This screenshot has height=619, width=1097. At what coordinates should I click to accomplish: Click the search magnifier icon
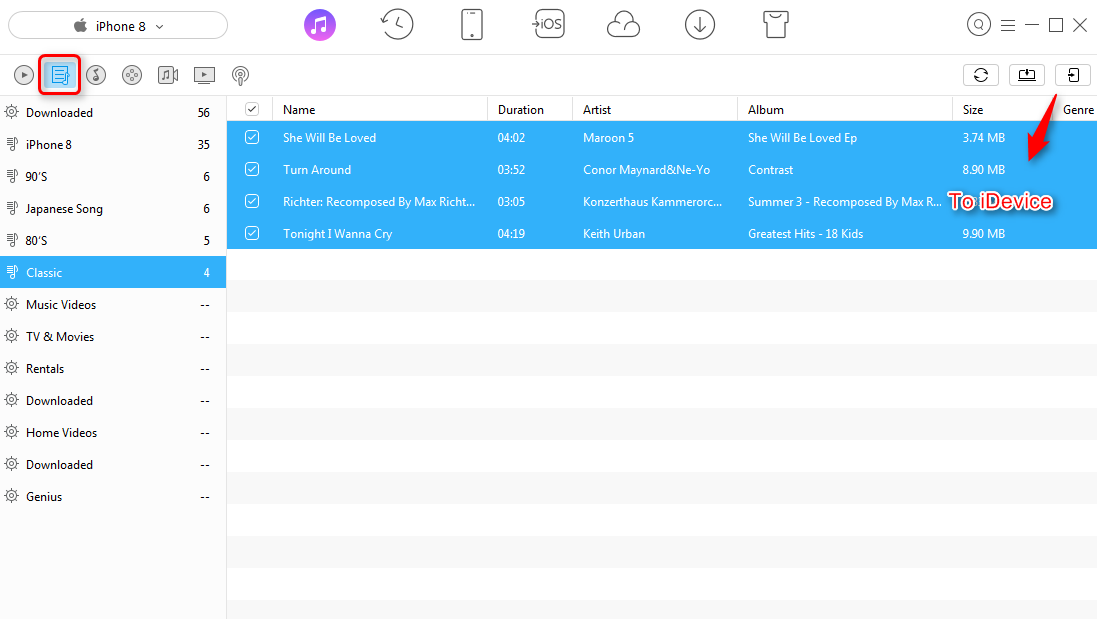[979, 25]
